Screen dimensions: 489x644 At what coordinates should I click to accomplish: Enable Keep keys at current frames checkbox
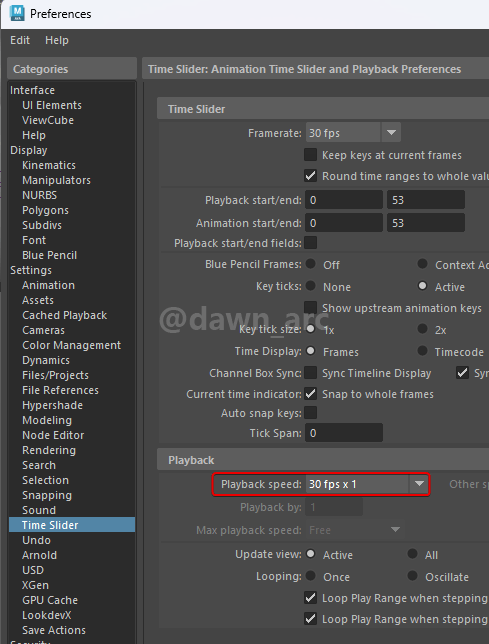pos(310,155)
